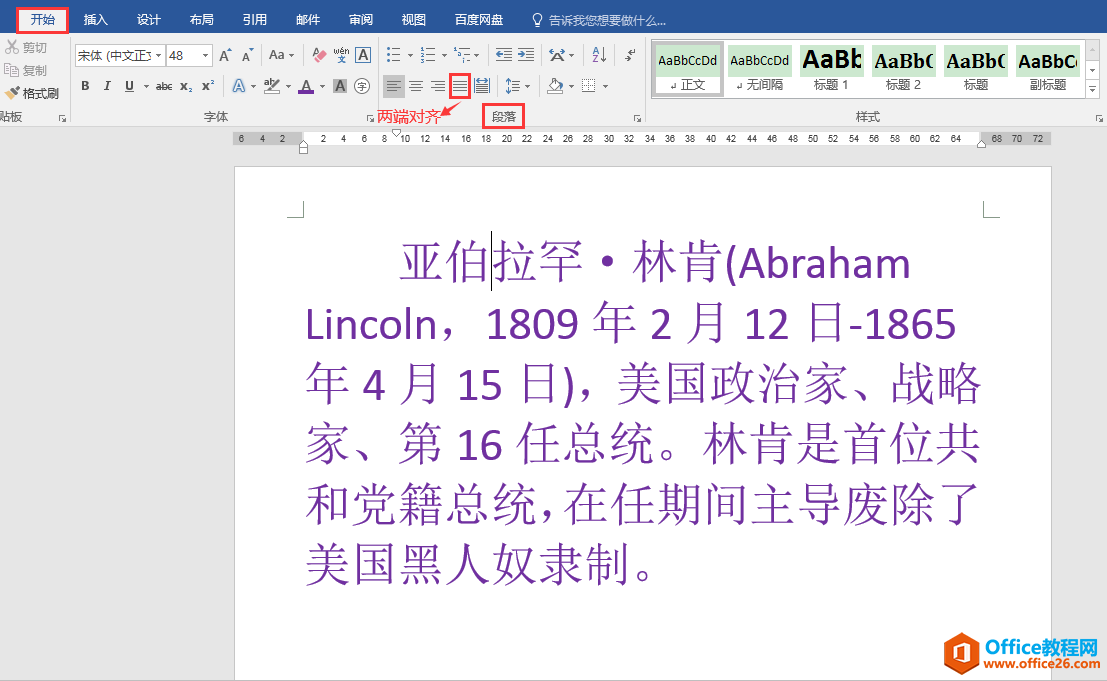Apply the 标题 1 style

coord(831,69)
